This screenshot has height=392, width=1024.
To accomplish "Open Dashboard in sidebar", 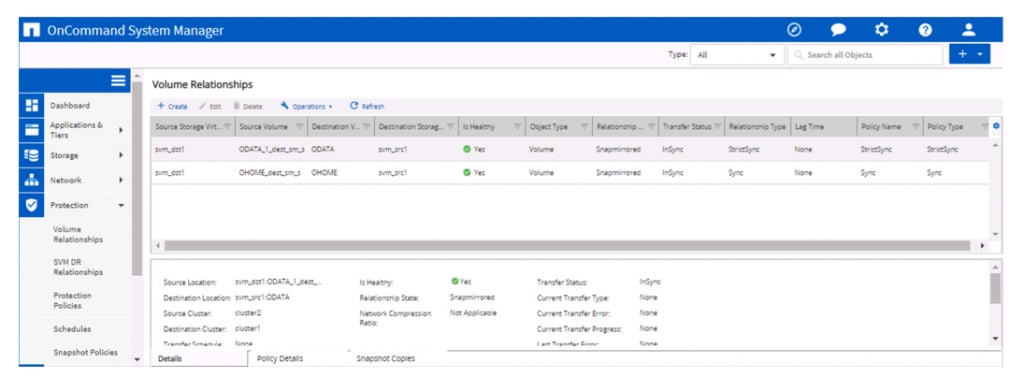I will point(70,106).
